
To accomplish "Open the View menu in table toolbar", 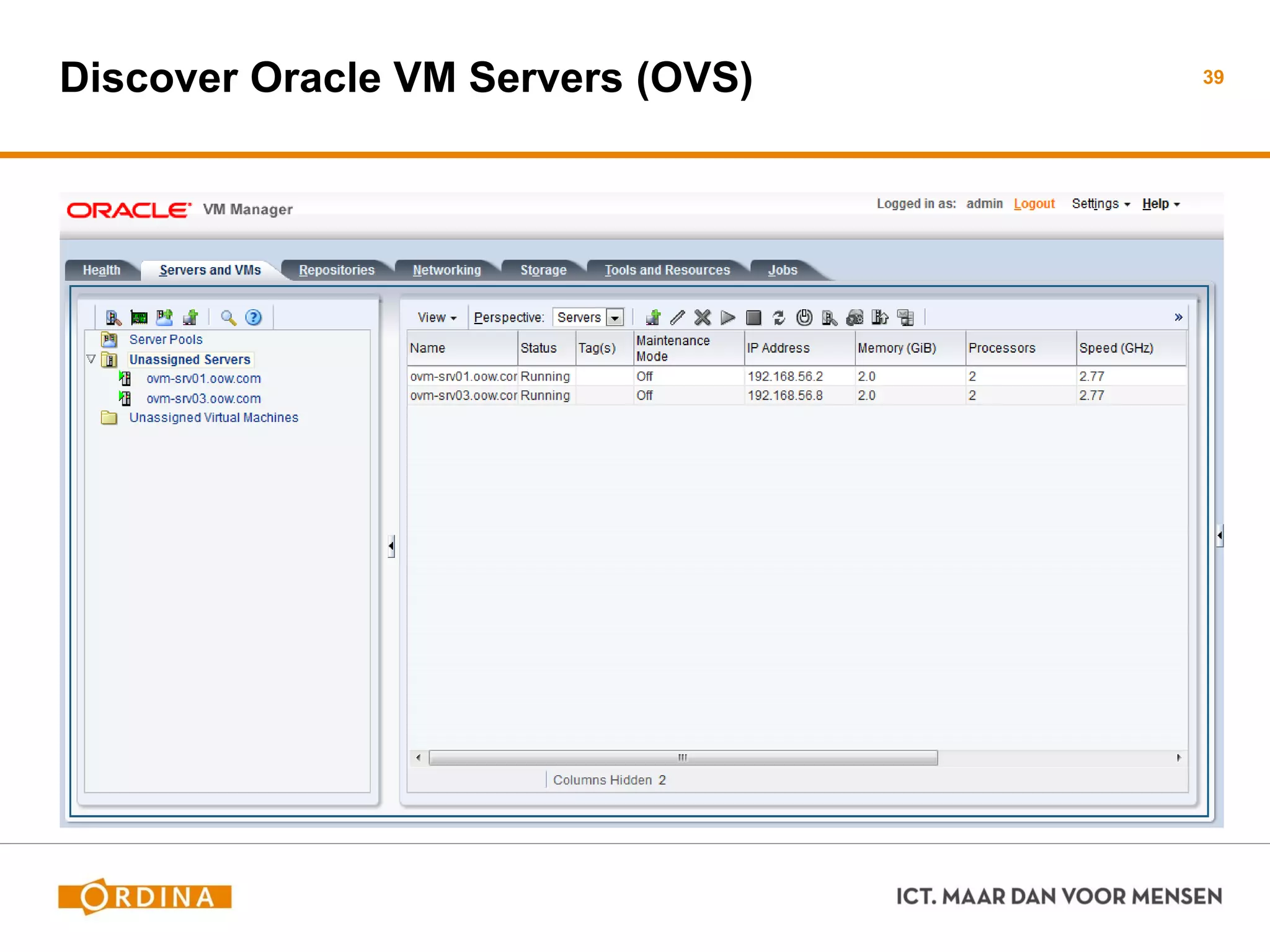I will [437, 317].
